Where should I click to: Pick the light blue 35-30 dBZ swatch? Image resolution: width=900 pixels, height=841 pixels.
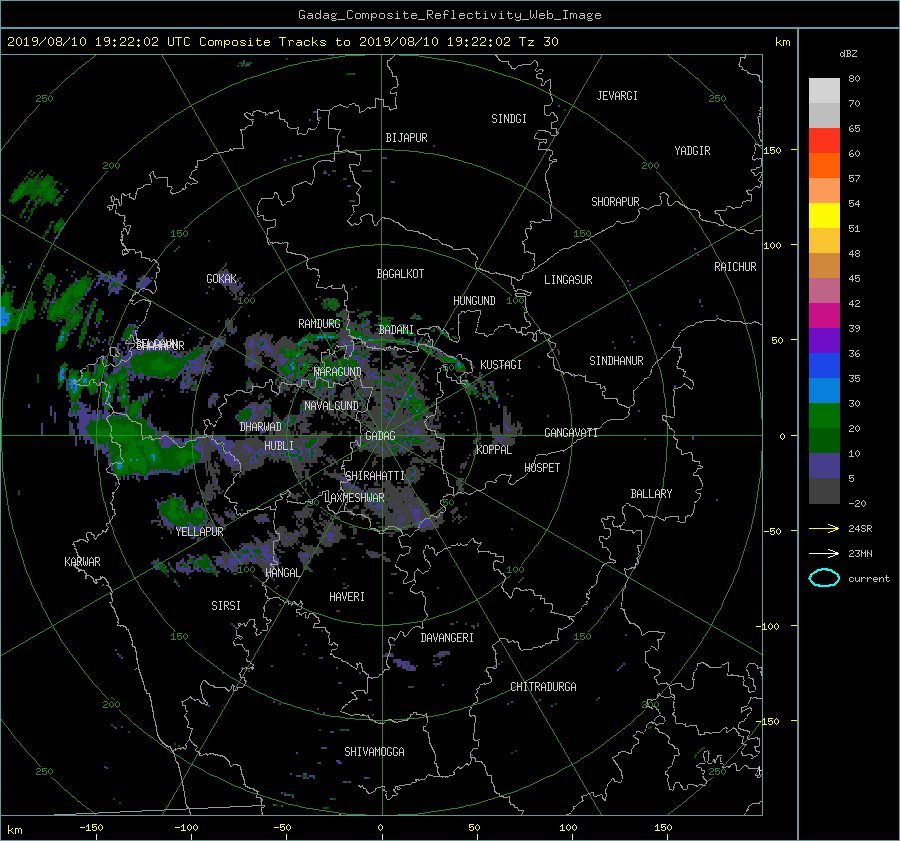pos(824,390)
